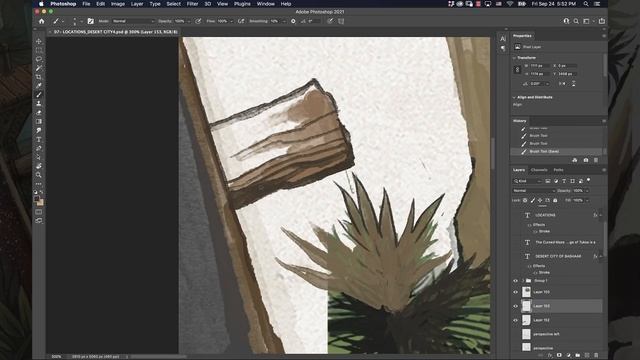The height and width of the screenshot is (360, 640).
Task: Select the Hand tool
Action: click(39, 166)
